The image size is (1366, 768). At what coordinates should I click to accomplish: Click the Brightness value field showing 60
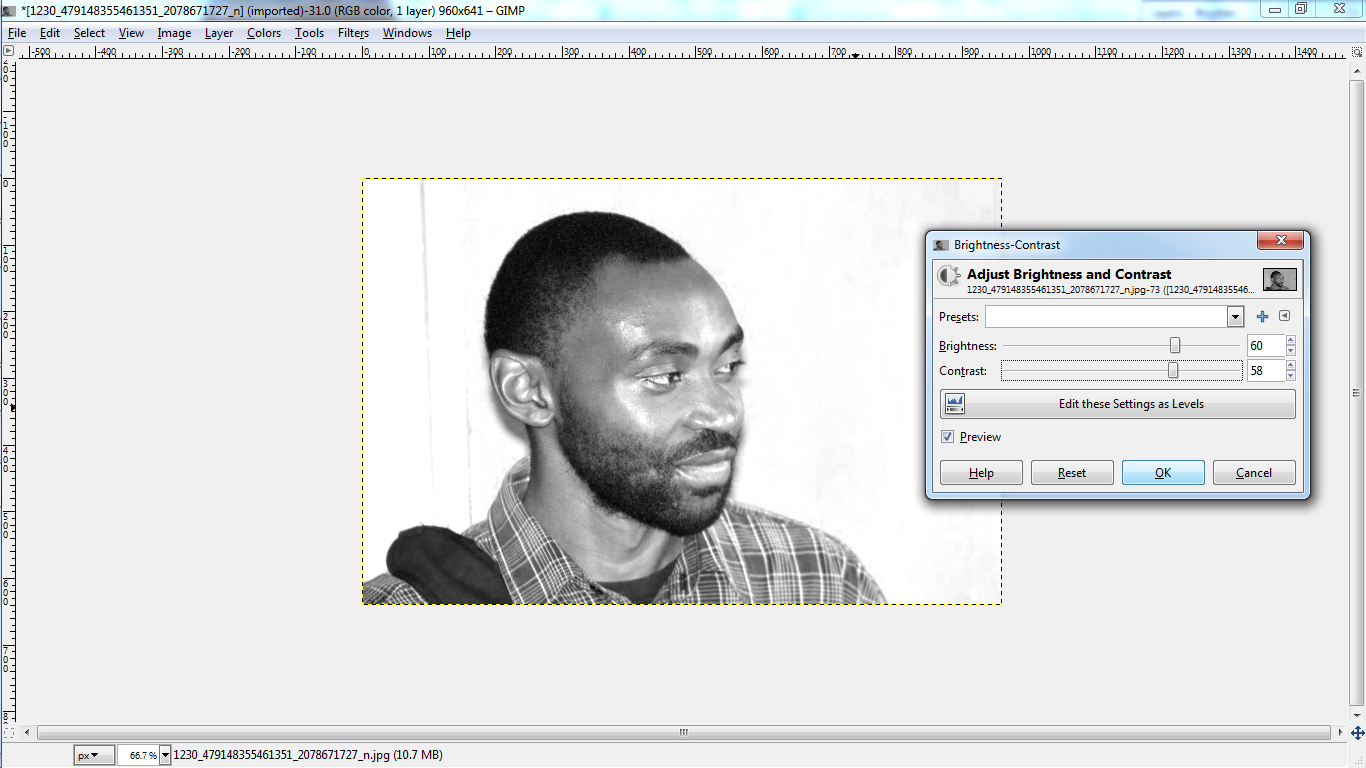click(x=1265, y=346)
